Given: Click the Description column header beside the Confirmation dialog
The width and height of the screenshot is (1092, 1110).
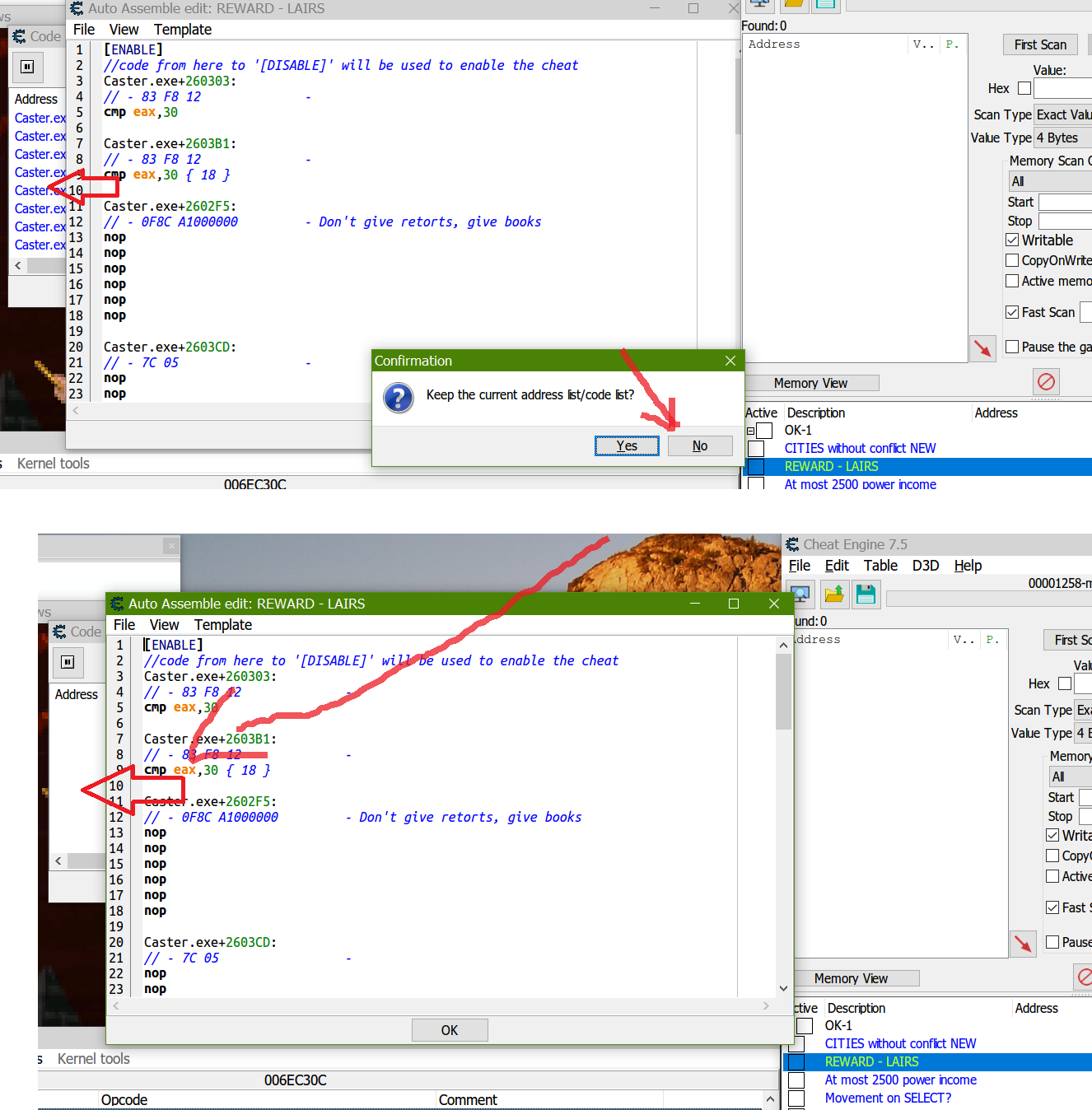Looking at the screenshot, I should [x=816, y=413].
